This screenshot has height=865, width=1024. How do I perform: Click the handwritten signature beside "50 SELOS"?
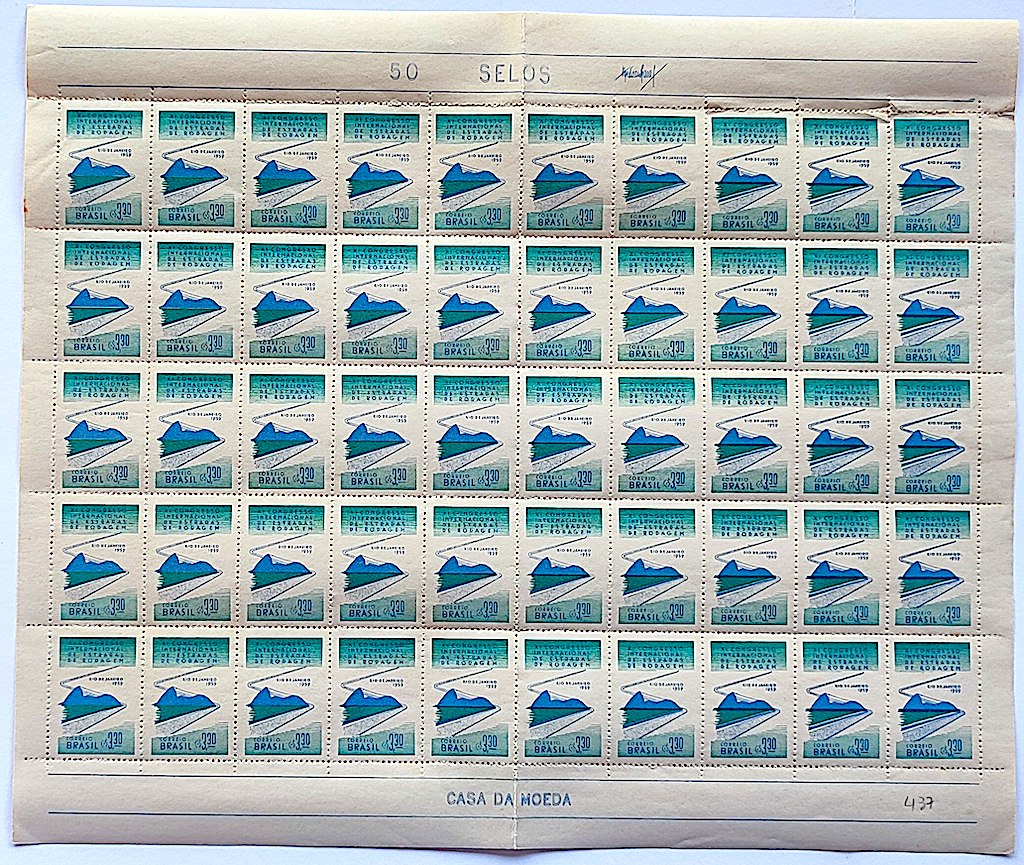pos(640,77)
